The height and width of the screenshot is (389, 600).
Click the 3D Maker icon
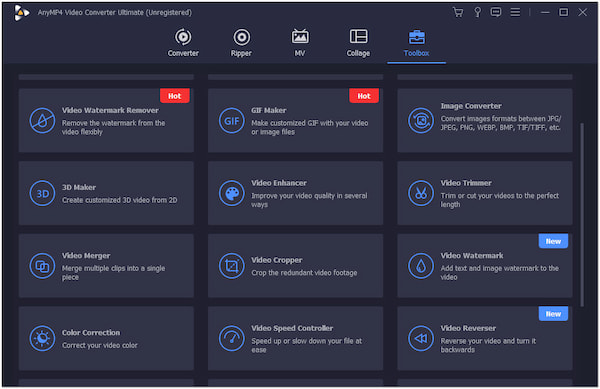click(42, 193)
